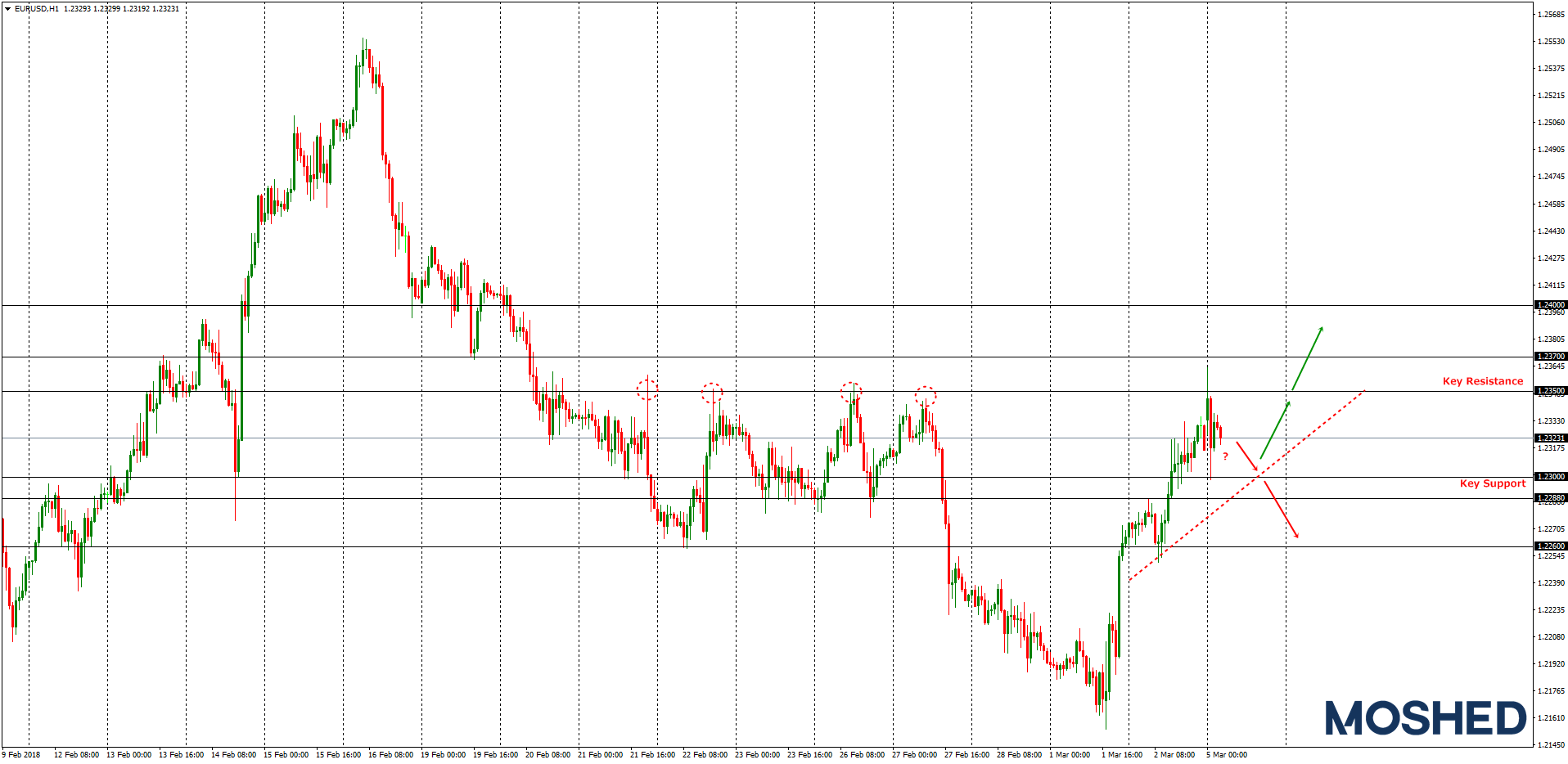Open the red dashed circle at 22 Feb peak
Screen dimensions: 1568x764
pyautogui.click(x=714, y=393)
